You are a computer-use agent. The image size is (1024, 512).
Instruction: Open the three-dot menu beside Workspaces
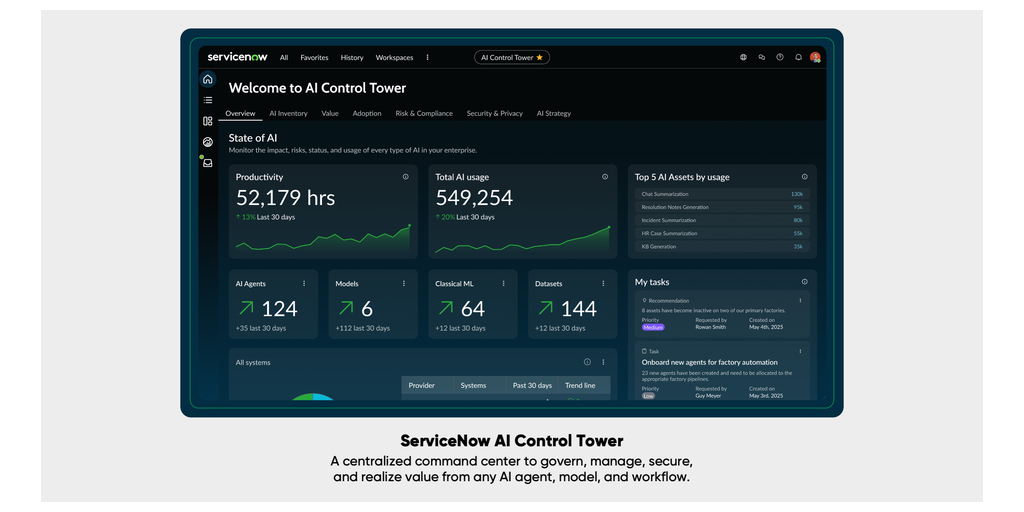428,58
